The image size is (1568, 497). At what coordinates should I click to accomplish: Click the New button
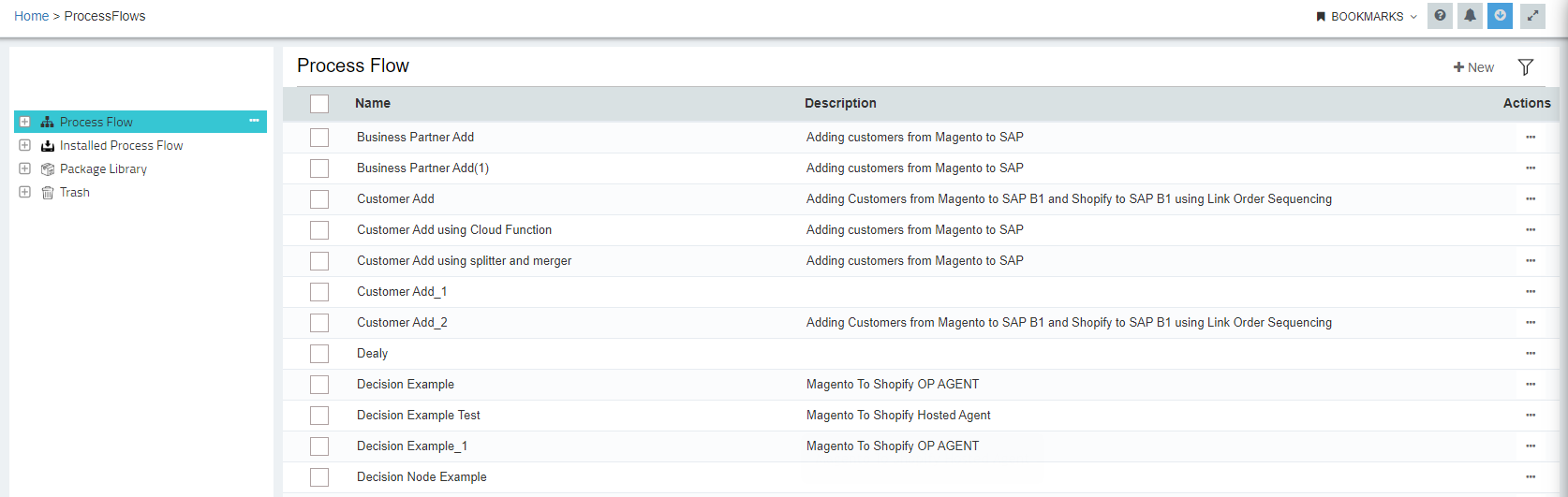pos(1473,67)
